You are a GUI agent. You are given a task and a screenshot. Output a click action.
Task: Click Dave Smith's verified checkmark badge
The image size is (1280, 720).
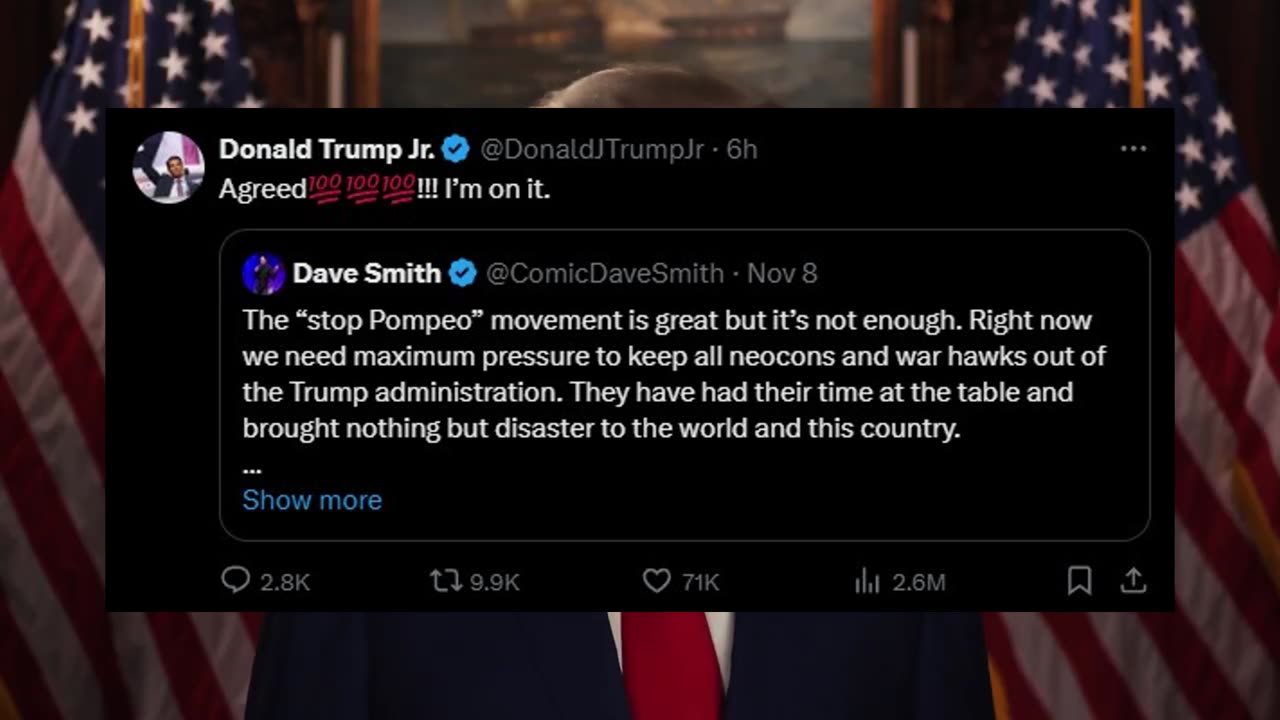(462, 273)
